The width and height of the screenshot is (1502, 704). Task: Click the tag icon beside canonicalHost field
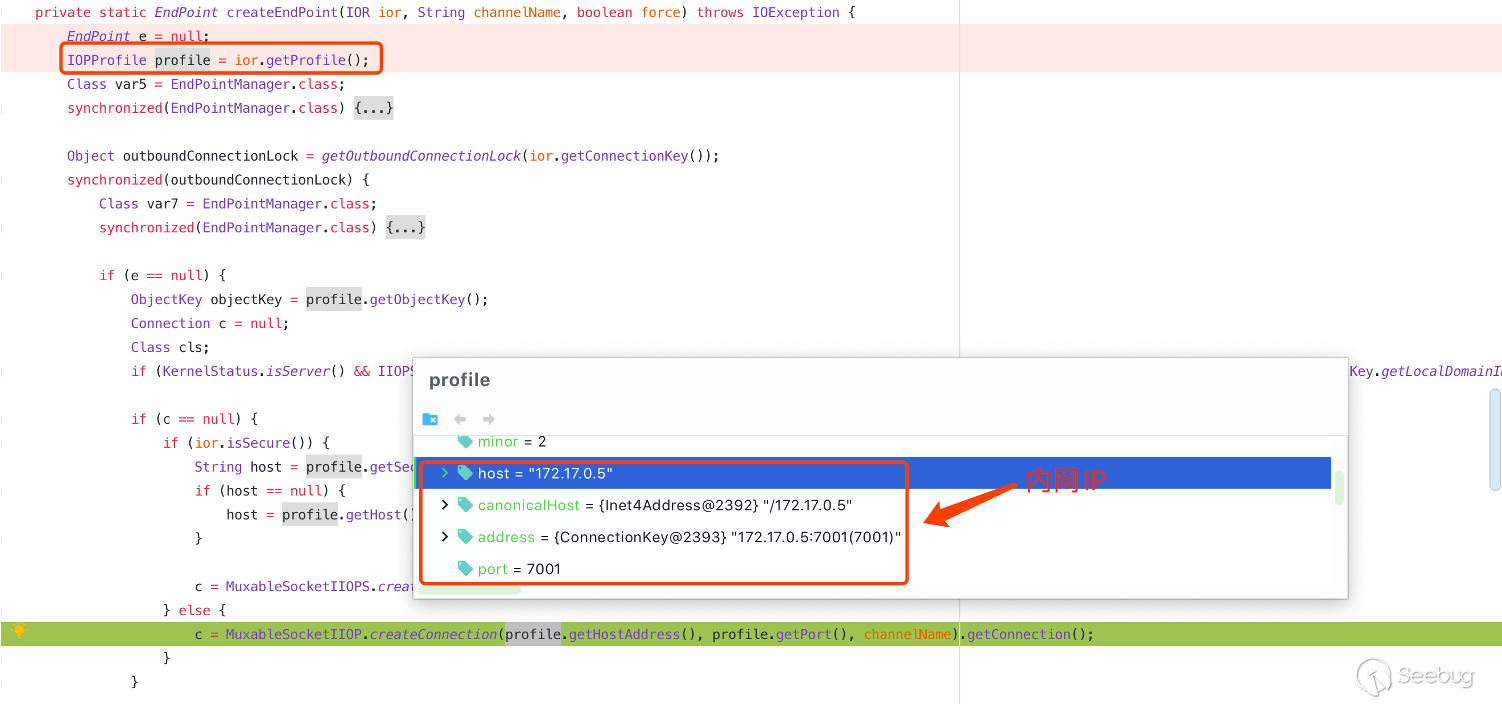click(x=465, y=505)
